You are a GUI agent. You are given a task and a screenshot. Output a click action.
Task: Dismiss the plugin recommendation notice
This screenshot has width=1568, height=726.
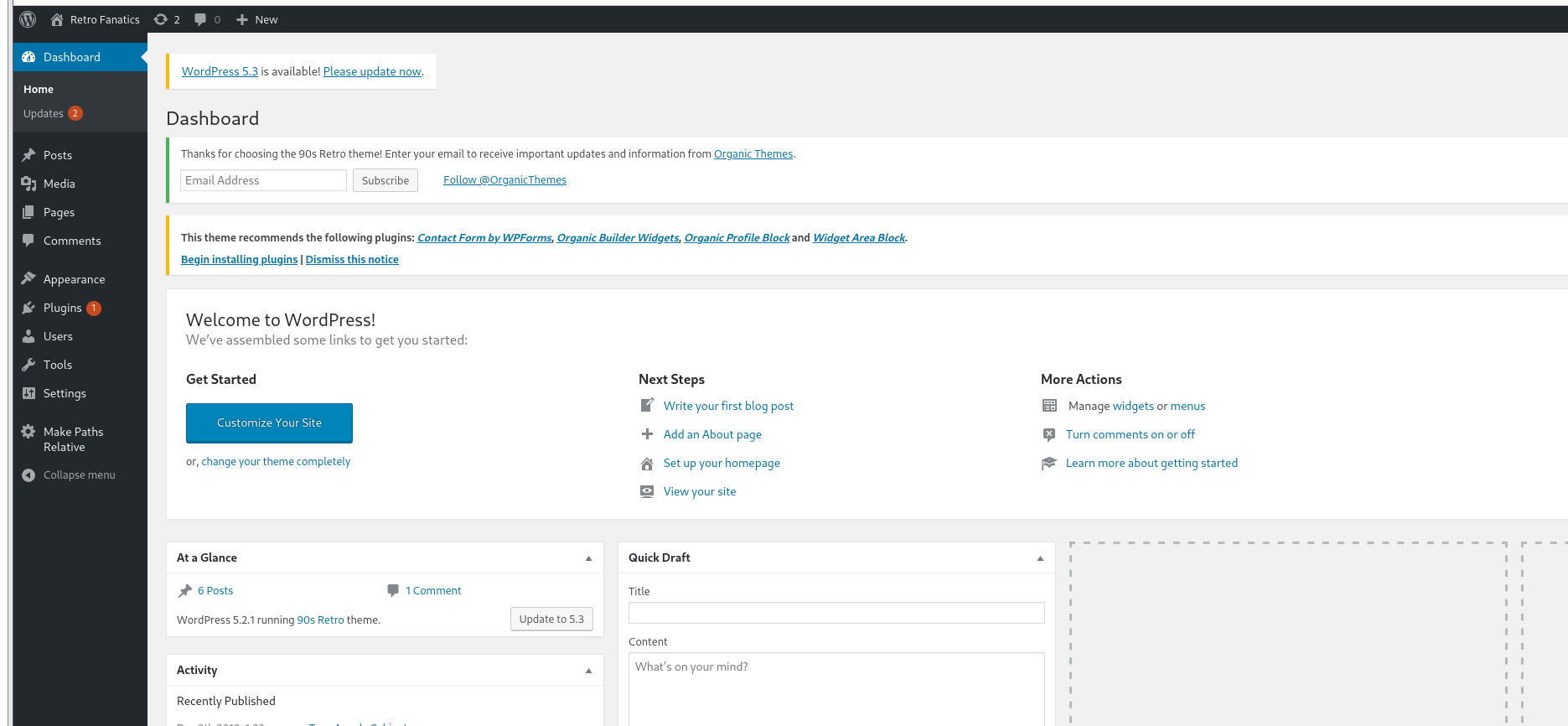point(352,260)
